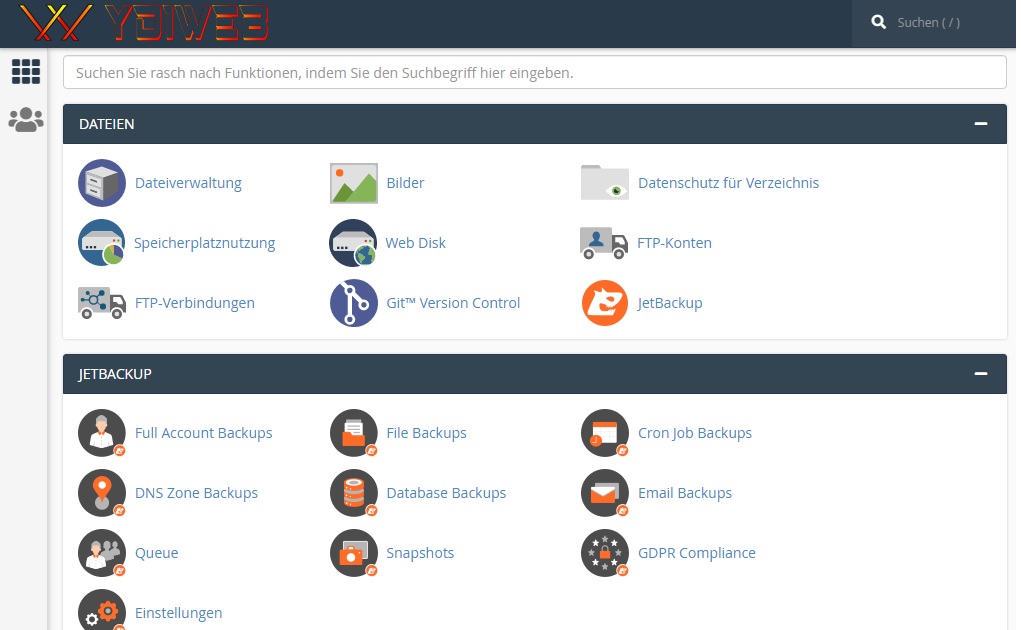Open the Database Backups icon

(x=354, y=493)
